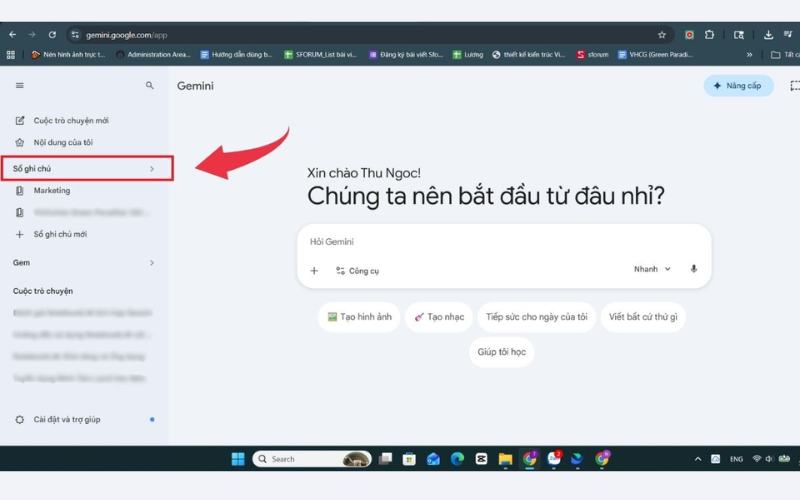
Task: Open the thiết kế kiến trúc Vi... bookmark
Action: [529, 55]
